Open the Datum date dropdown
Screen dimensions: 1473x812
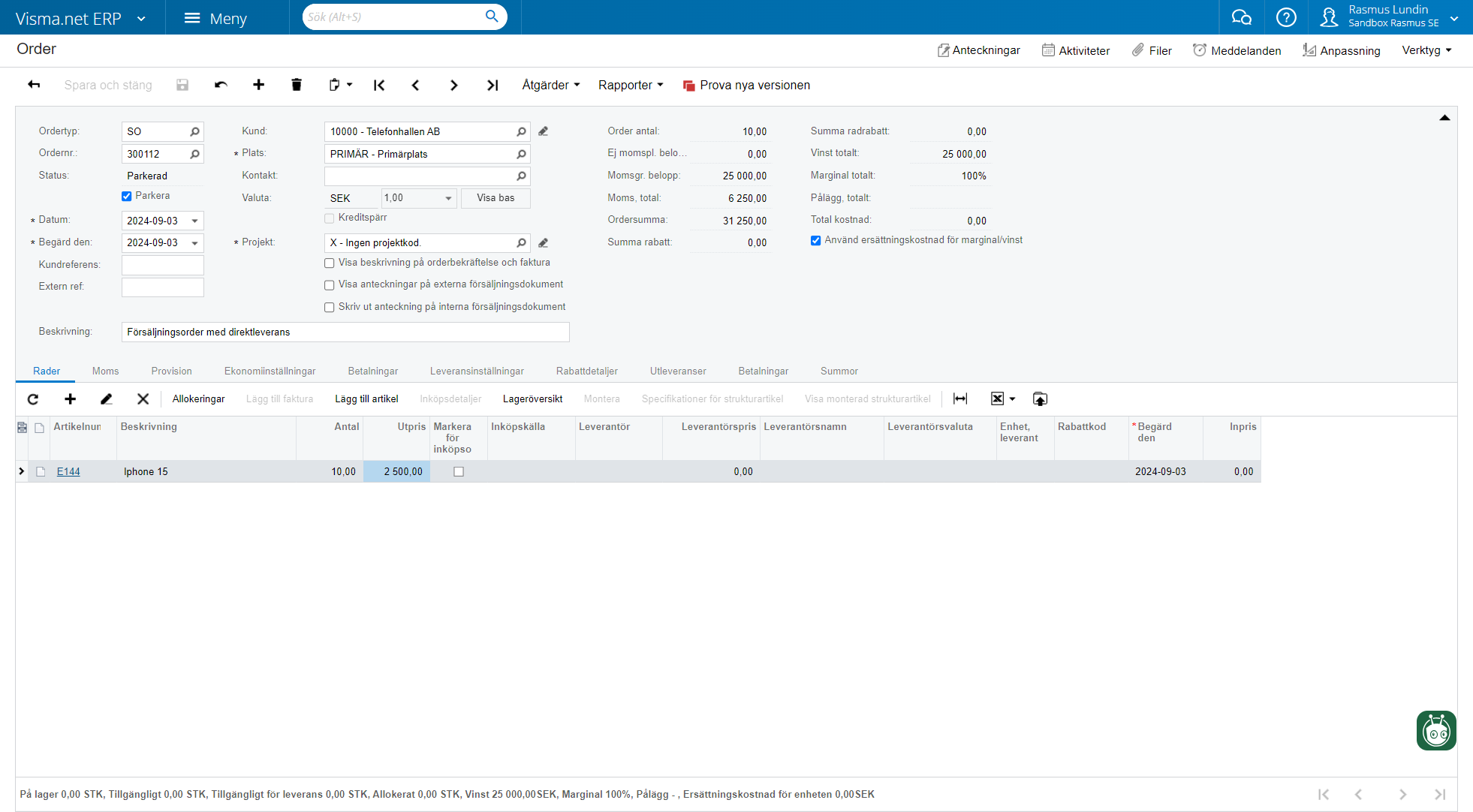(x=195, y=221)
